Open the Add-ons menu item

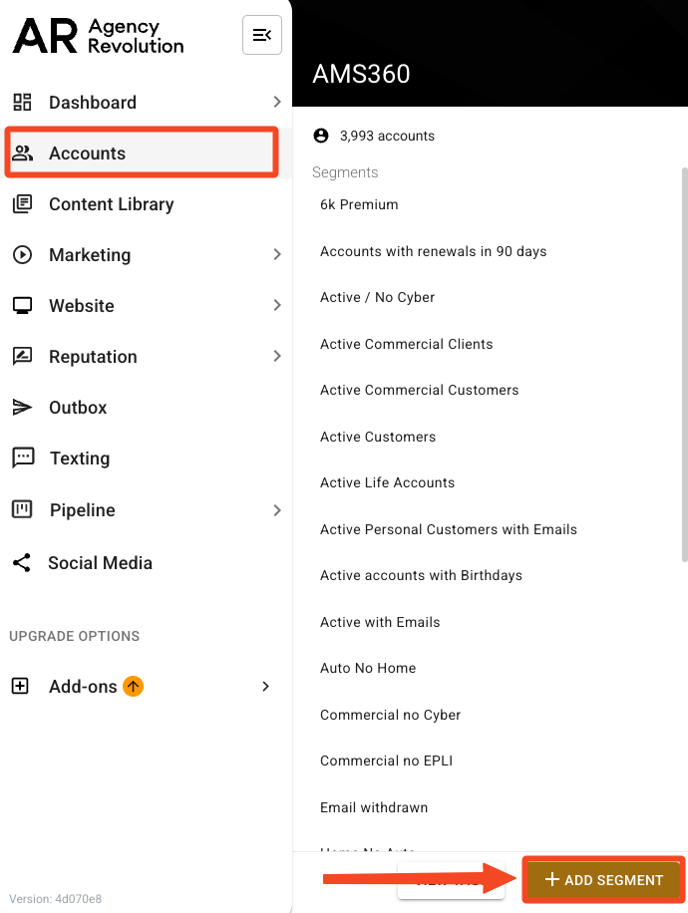146,686
